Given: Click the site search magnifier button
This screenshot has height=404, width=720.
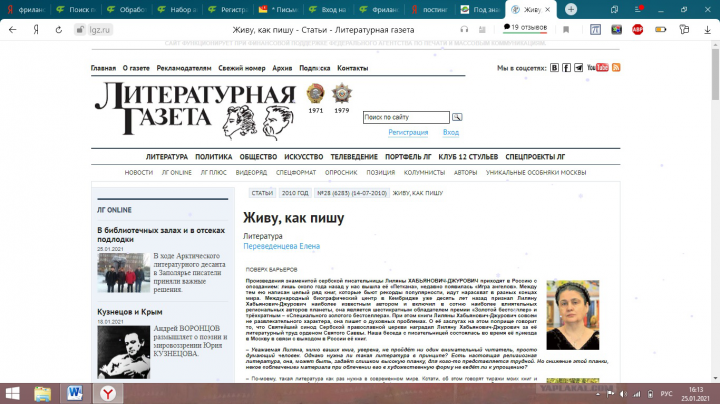Looking at the screenshot, I should (x=457, y=117).
